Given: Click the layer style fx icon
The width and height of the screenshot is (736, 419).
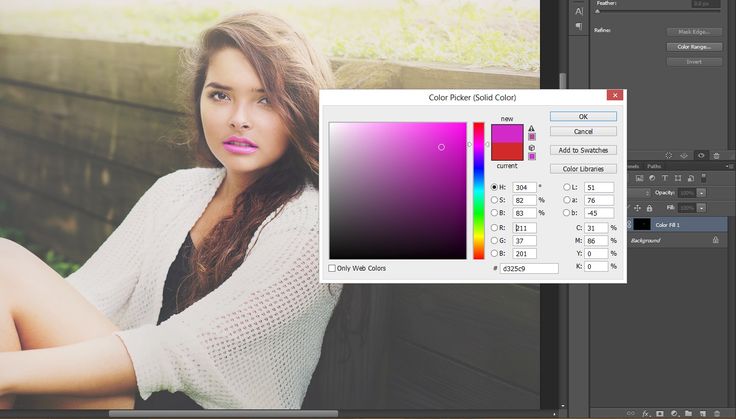Looking at the screenshot, I should tap(646, 411).
